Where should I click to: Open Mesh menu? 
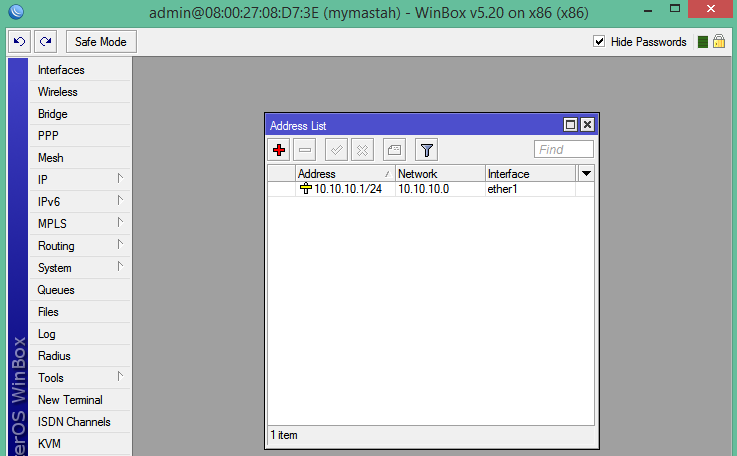point(80,158)
